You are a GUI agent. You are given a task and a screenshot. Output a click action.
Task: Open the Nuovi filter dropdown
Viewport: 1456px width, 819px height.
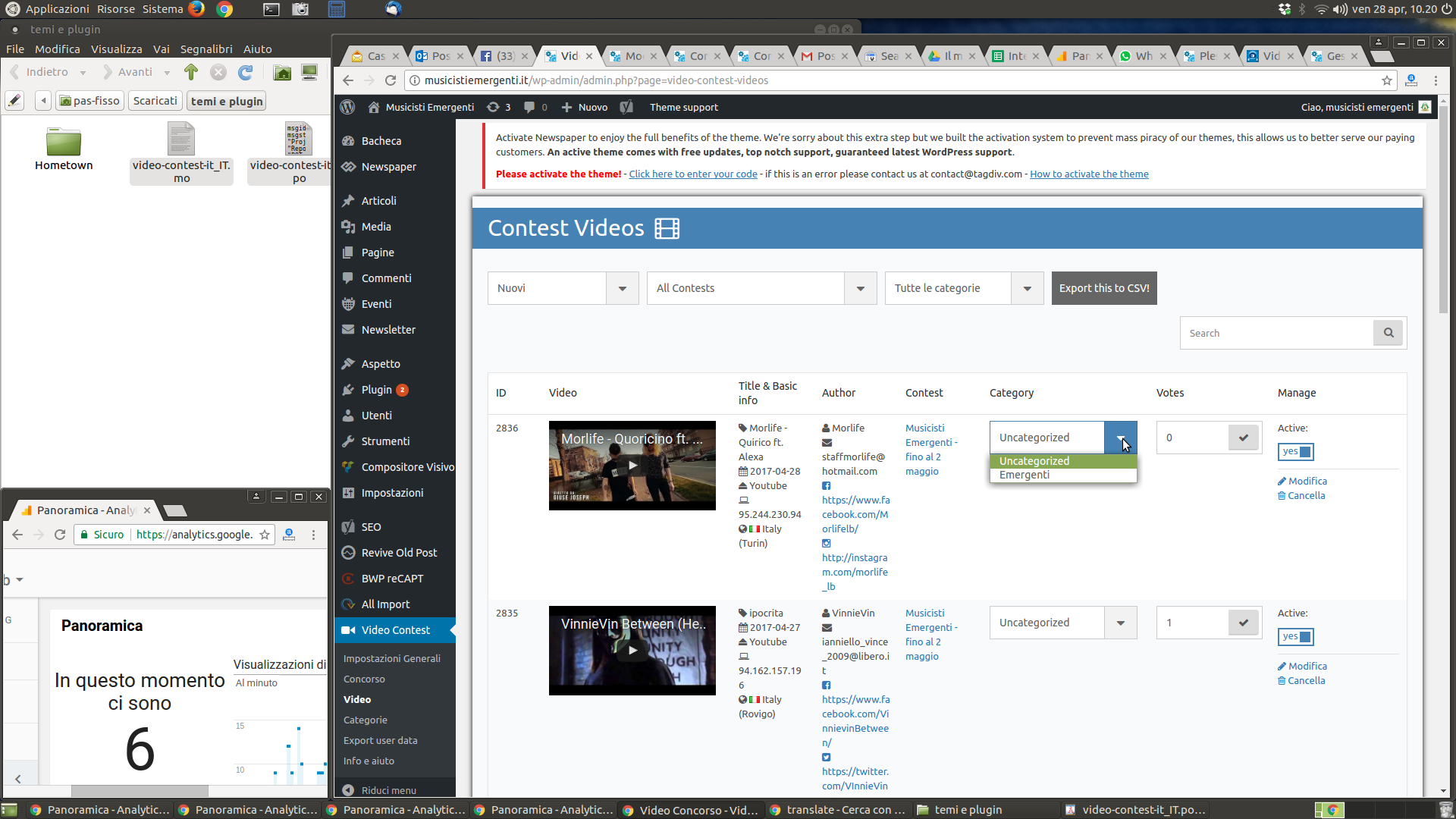(563, 288)
